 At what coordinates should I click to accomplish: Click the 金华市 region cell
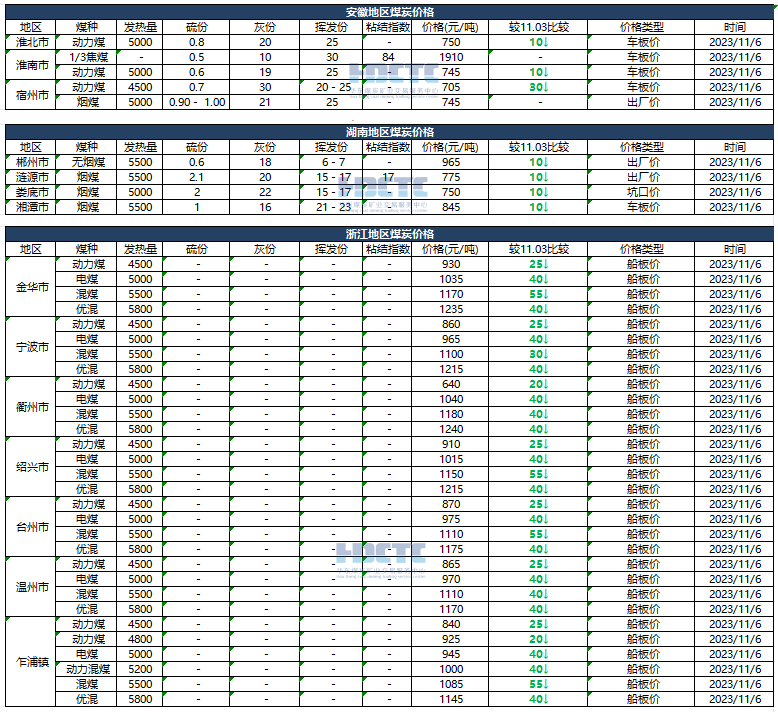[31, 287]
